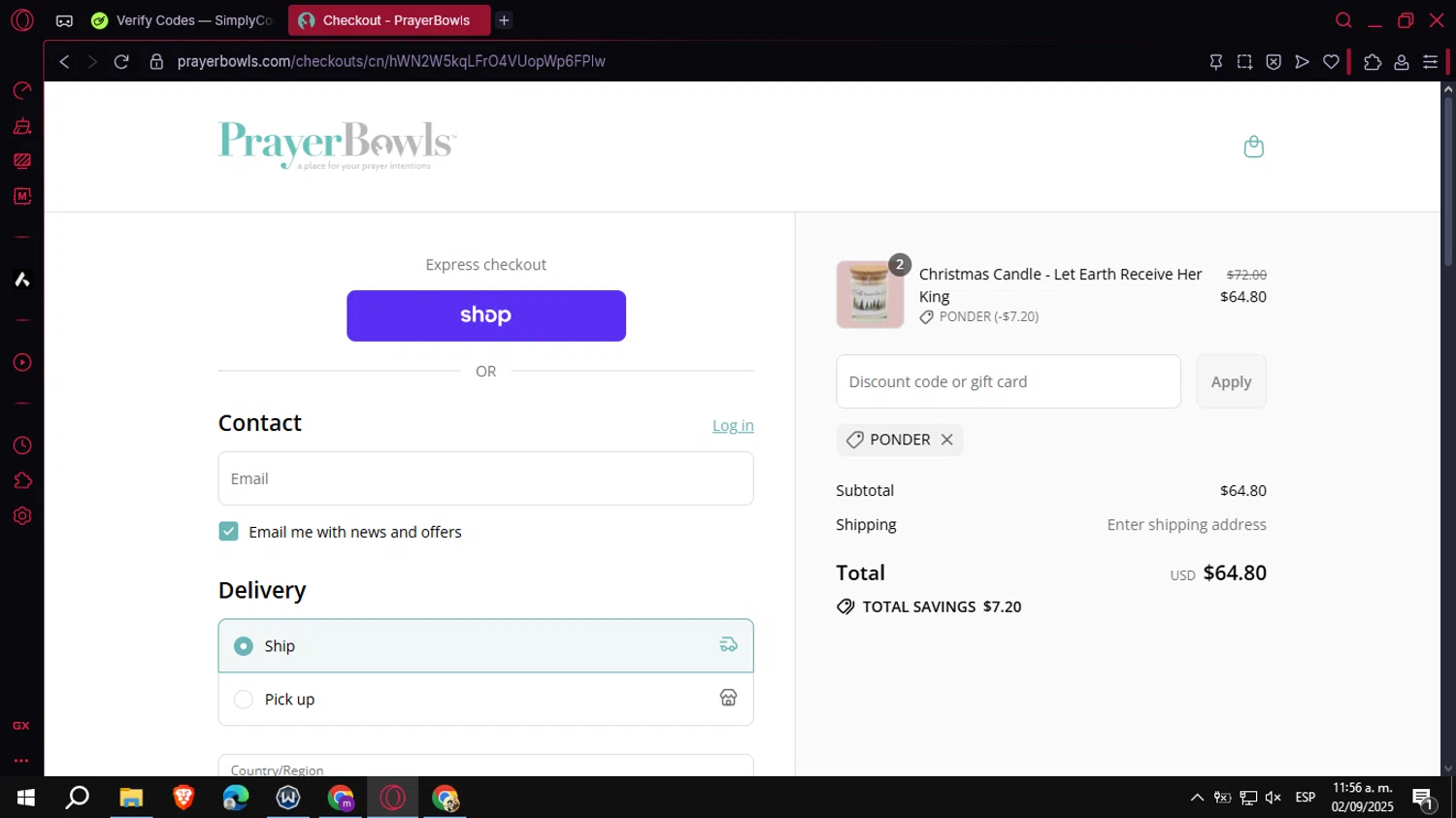This screenshot has width=1456, height=818.
Task: Click the Discount code or gift card field
Action: point(1009,381)
